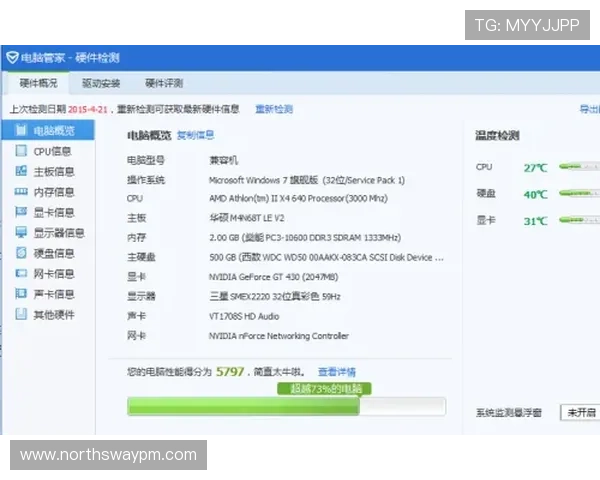Image resolution: width=600 pixels, height=480 pixels.
Task: Click the NVIDIA GeForce GT 430 text
Action: click(x=273, y=277)
